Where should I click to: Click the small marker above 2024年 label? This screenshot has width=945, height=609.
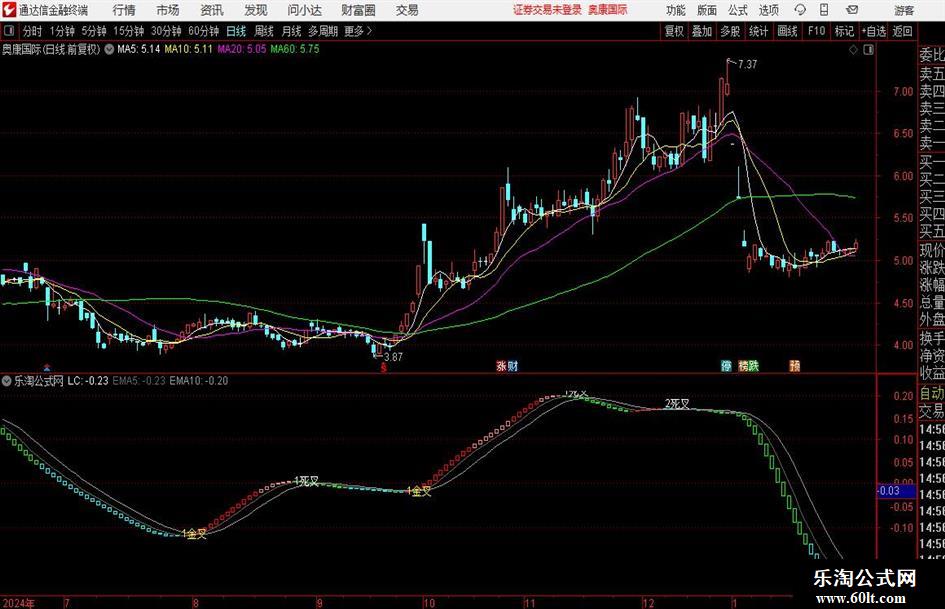(x=47, y=367)
